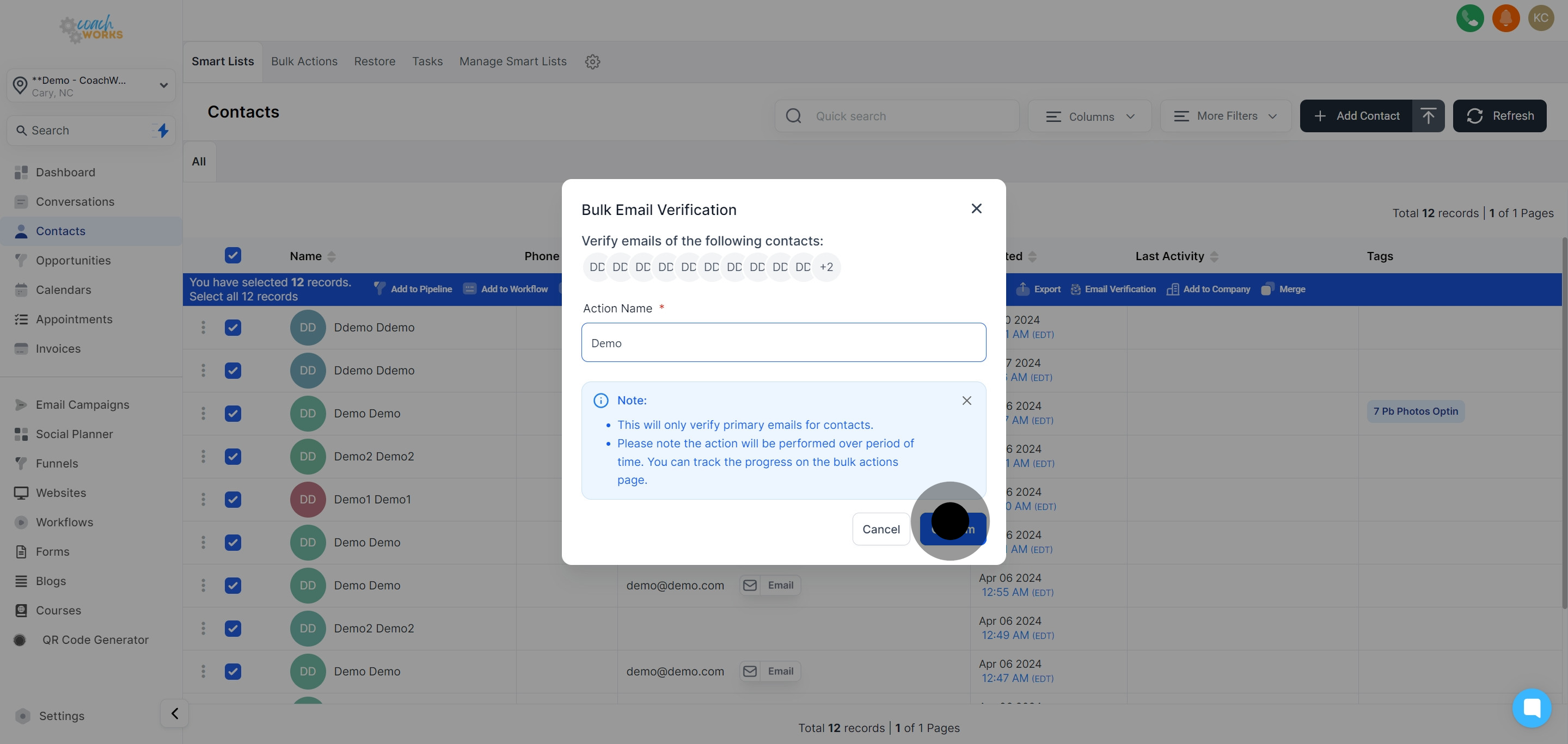The height and width of the screenshot is (744, 1568).
Task: Expand the More Filters dropdown
Action: pyautogui.click(x=1226, y=115)
